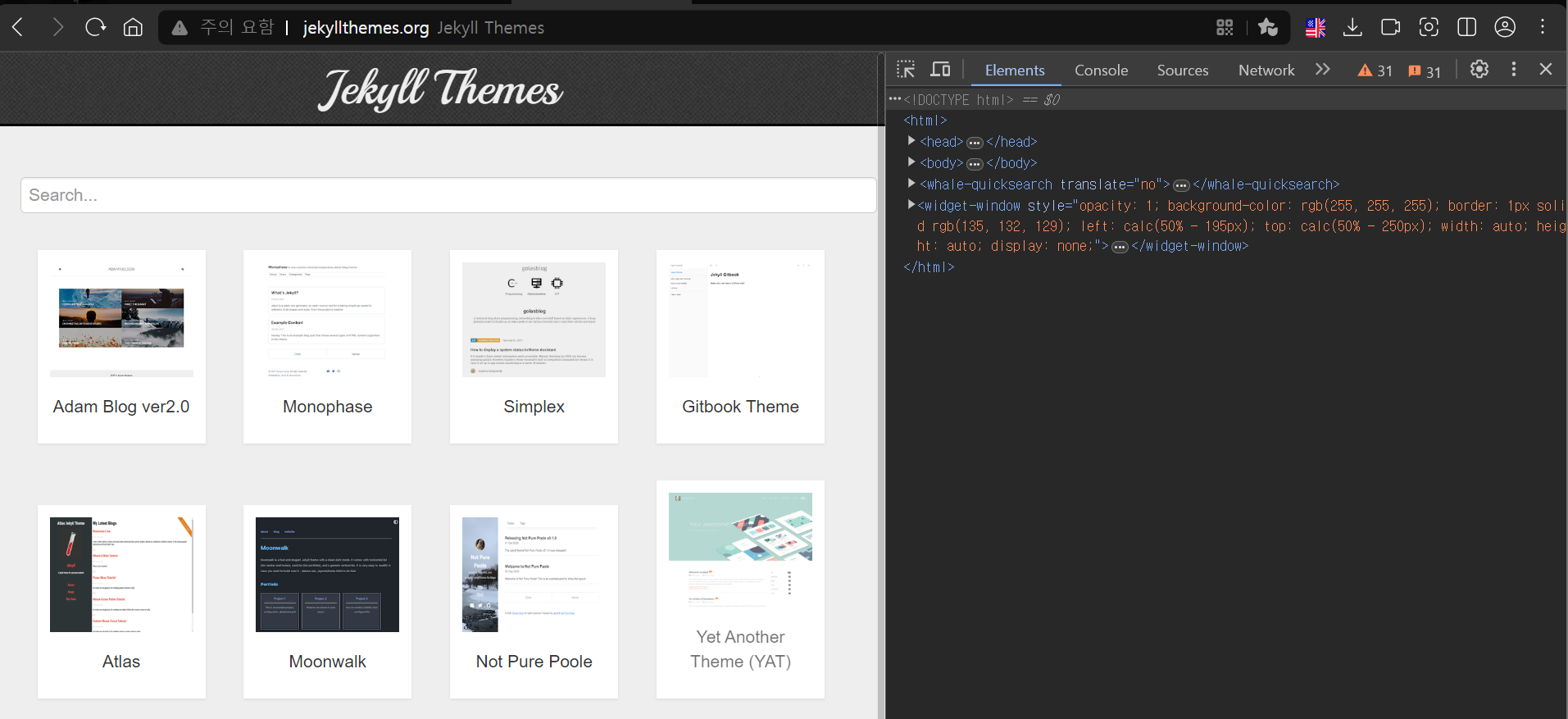This screenshot has height=719, width=1568.
Task: Click the Monophase title link
Action: coord(327,407)
